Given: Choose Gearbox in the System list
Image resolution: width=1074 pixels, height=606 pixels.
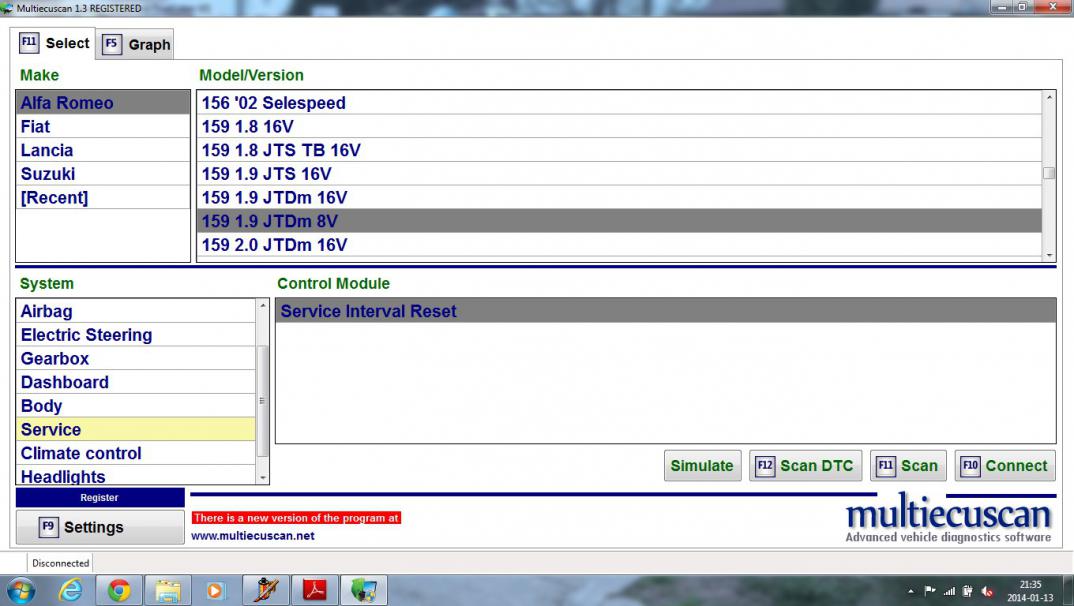Looking at the screenshot, I should click(136, 358).
